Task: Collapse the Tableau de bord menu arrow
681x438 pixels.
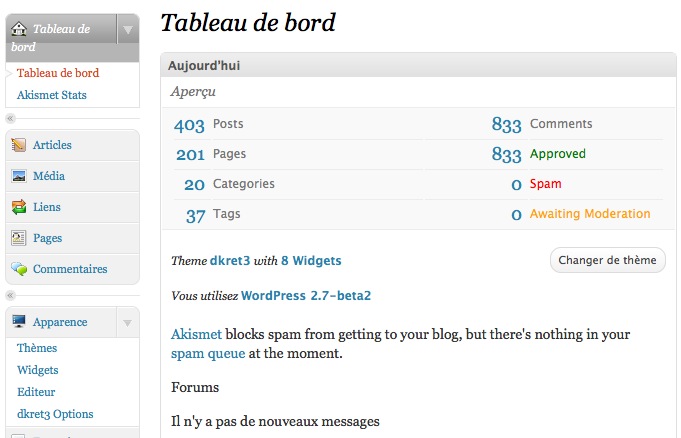Action: click(x=128, y=30)
